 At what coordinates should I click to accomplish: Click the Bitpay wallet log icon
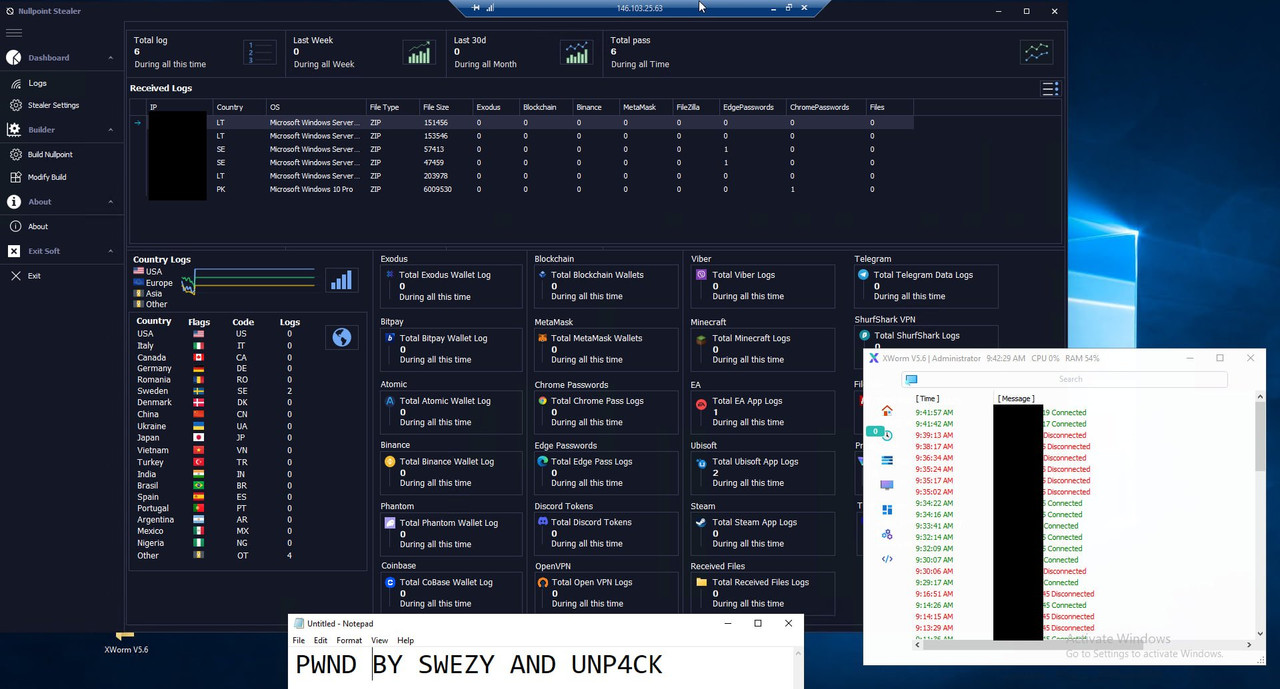tap(390, 338)
